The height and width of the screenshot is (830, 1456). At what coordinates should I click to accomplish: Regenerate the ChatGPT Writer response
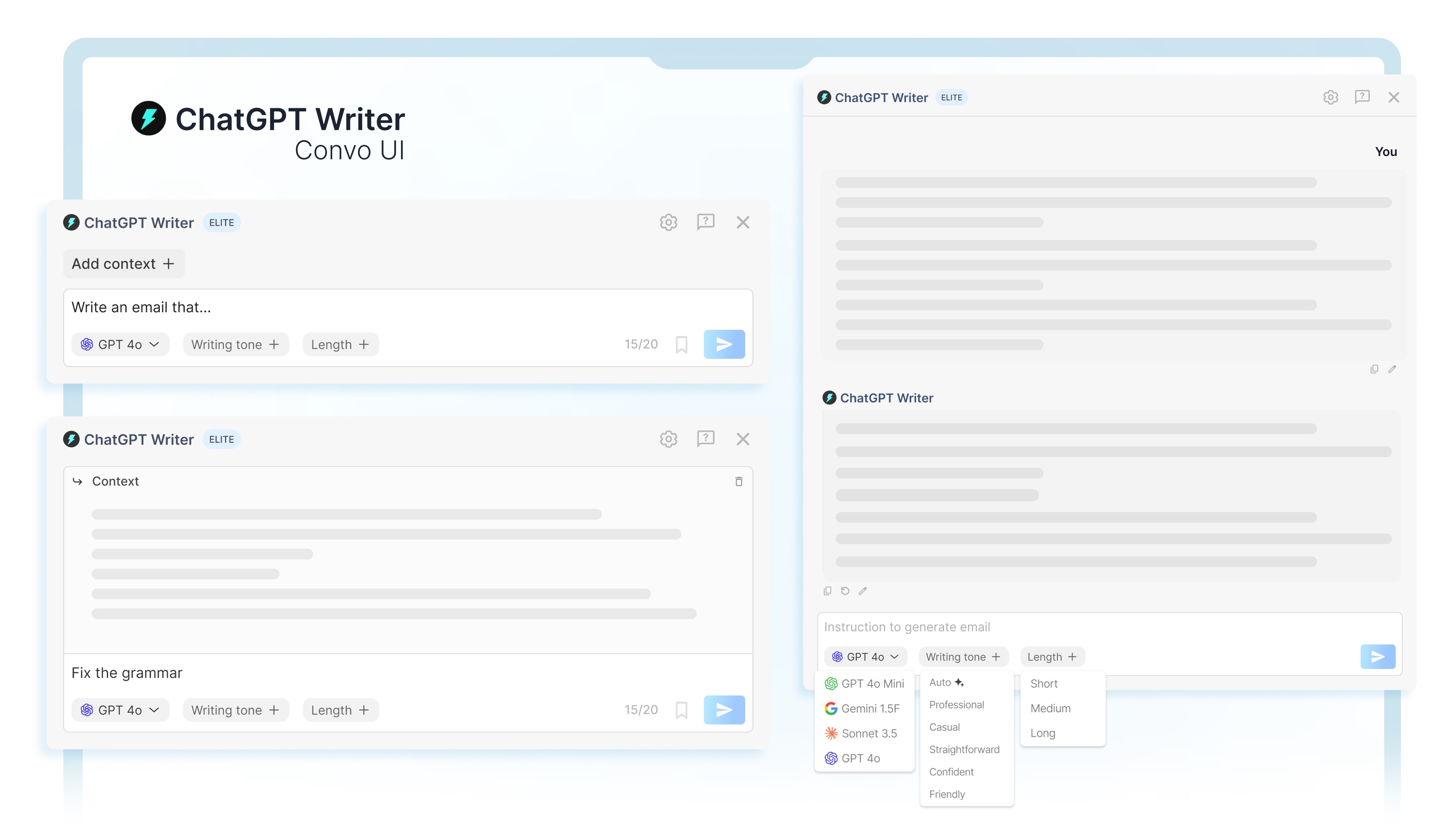click(845, 591)
